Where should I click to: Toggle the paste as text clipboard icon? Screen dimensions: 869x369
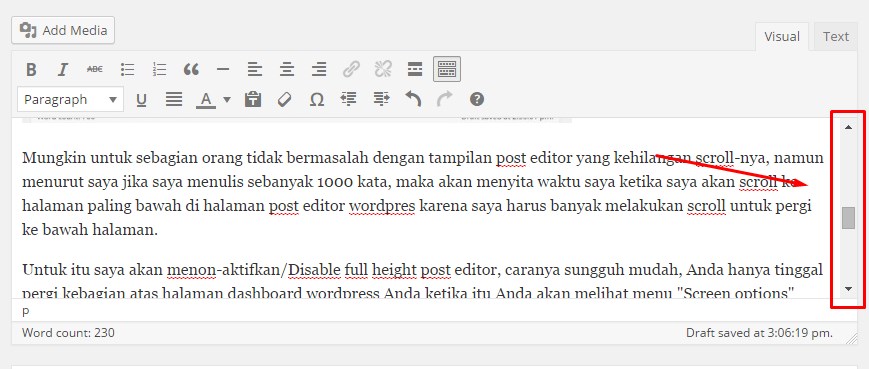253,100
